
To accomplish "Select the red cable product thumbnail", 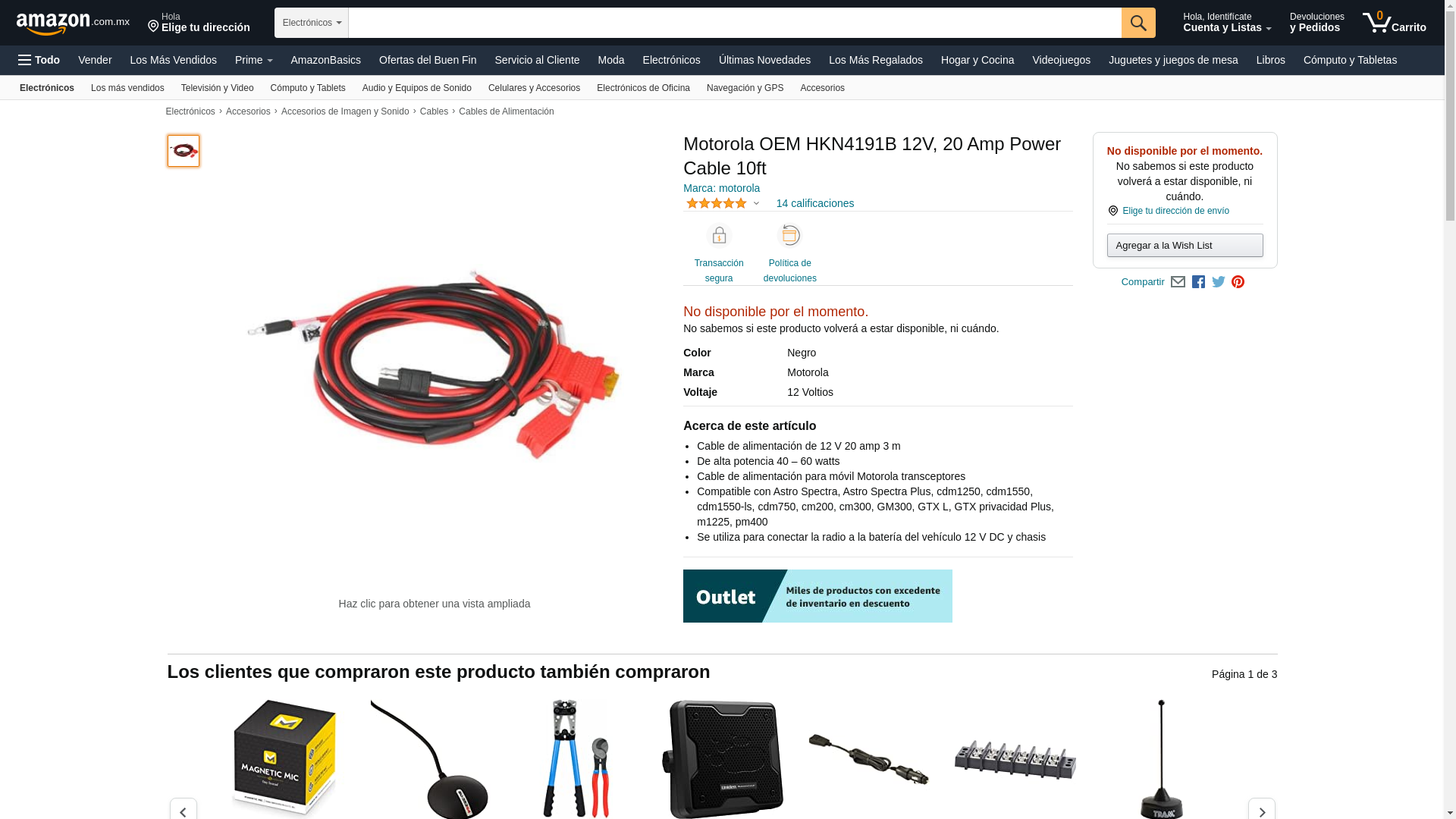I will pos(184,151).
